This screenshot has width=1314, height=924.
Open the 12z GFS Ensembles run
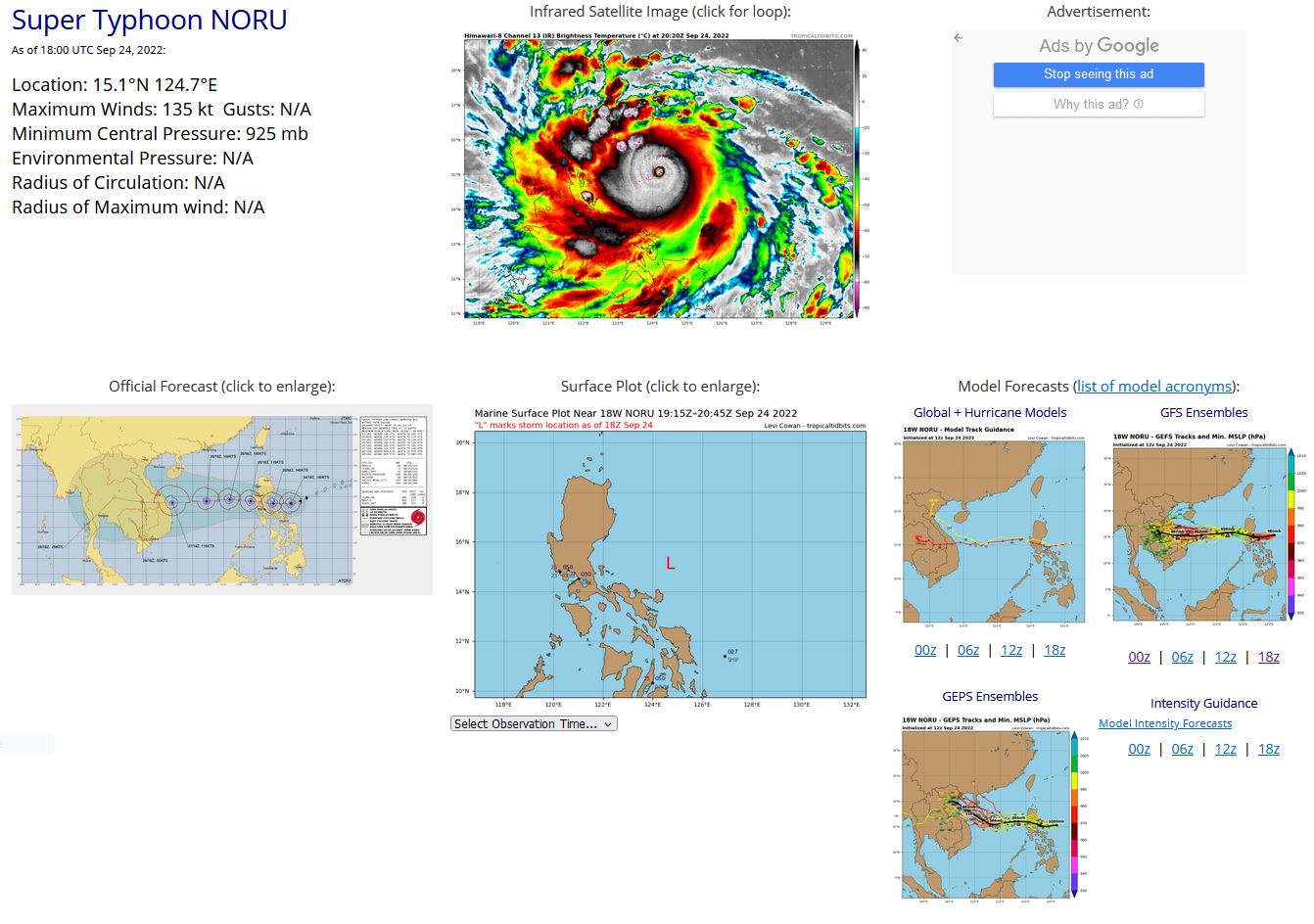tap(1226, 657)
